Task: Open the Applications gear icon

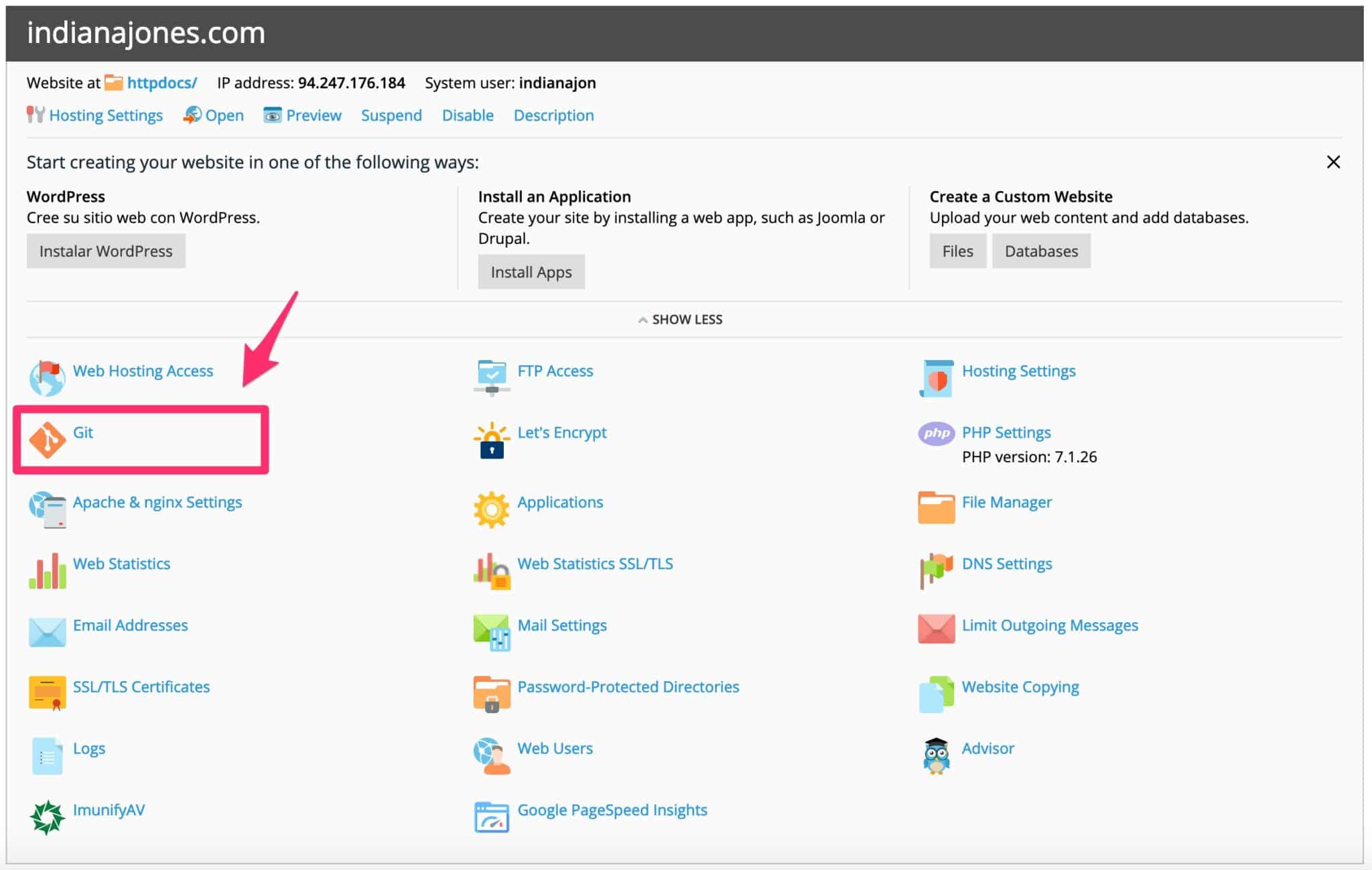Action: click(492, 509)
